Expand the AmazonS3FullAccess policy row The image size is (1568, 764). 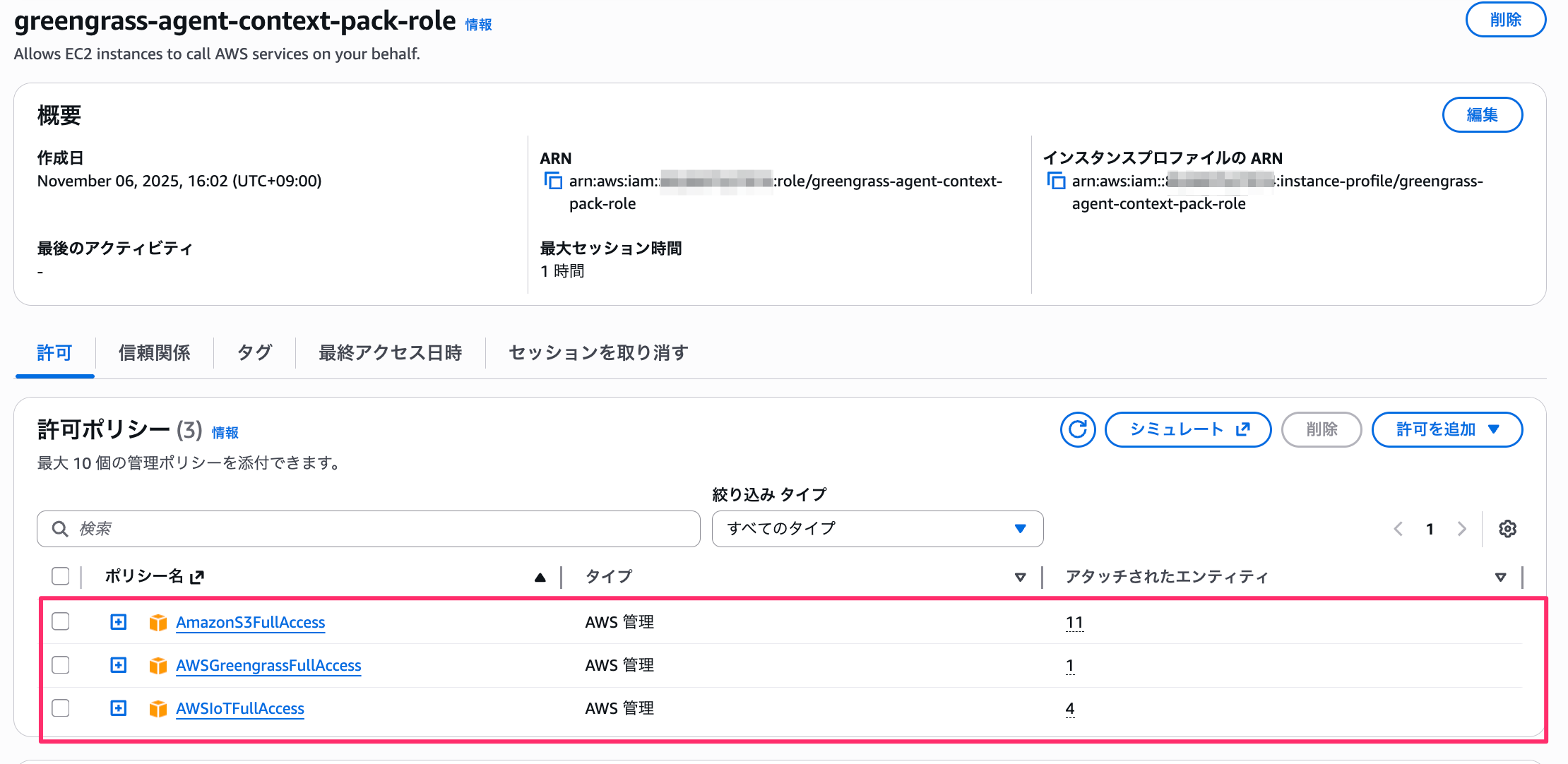pos(119,622)
